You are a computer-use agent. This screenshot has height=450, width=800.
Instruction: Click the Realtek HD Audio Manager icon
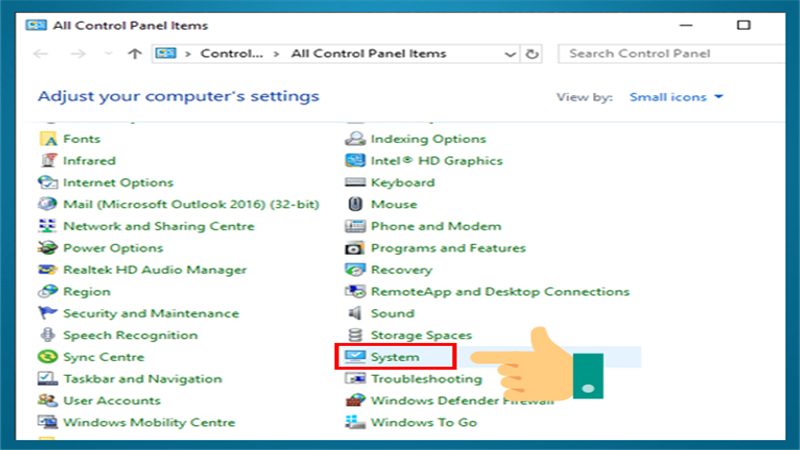[x=48, y=270]
